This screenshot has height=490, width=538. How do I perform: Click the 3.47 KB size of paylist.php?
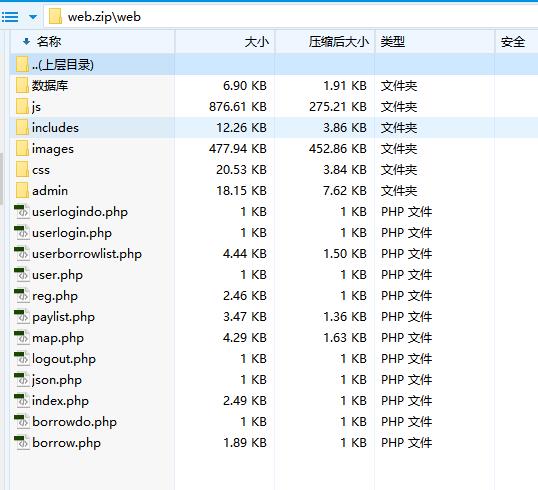click(245, 317)
